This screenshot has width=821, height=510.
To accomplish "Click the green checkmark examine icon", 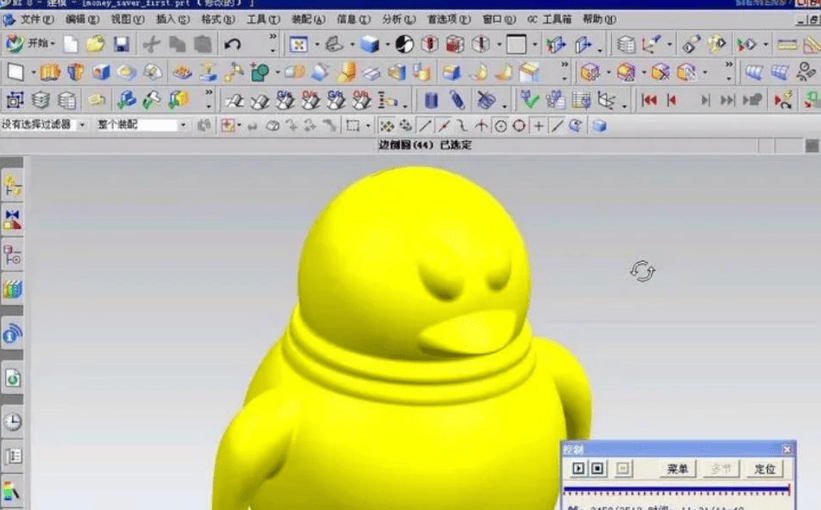I will pos(529,99).
